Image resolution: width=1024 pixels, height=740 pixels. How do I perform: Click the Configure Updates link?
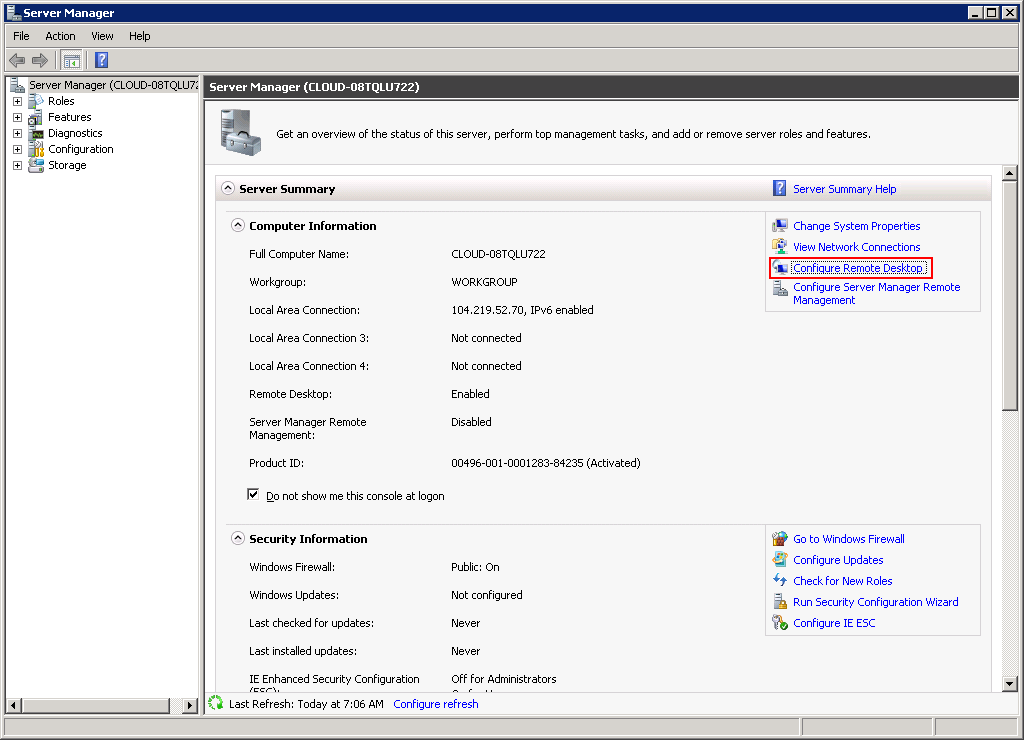coord(838,560)
